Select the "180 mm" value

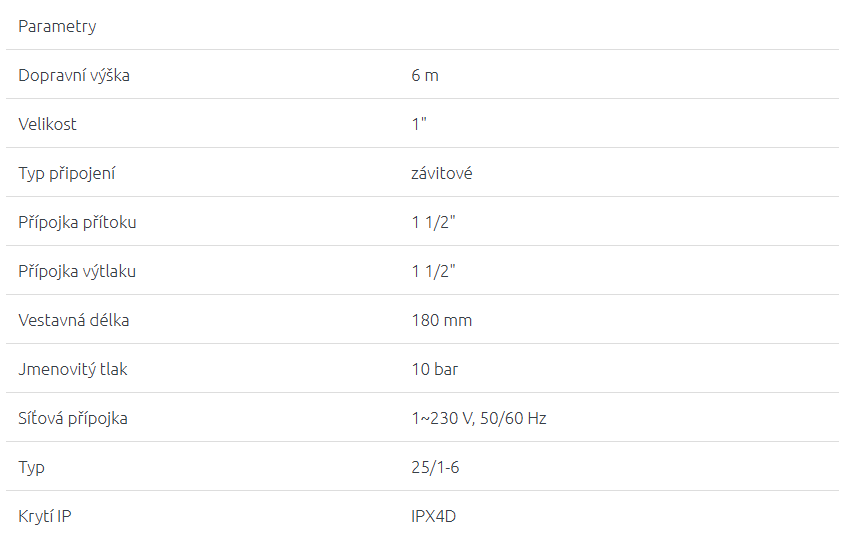coord(442,320)
